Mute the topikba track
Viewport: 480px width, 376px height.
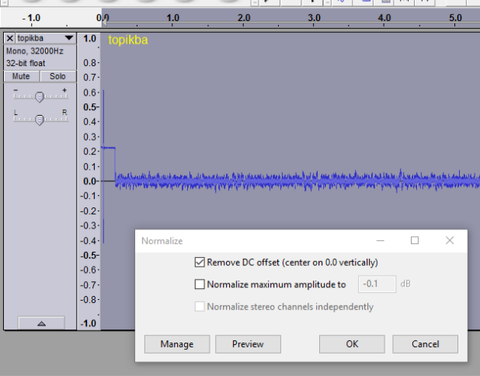pos(21,76)
